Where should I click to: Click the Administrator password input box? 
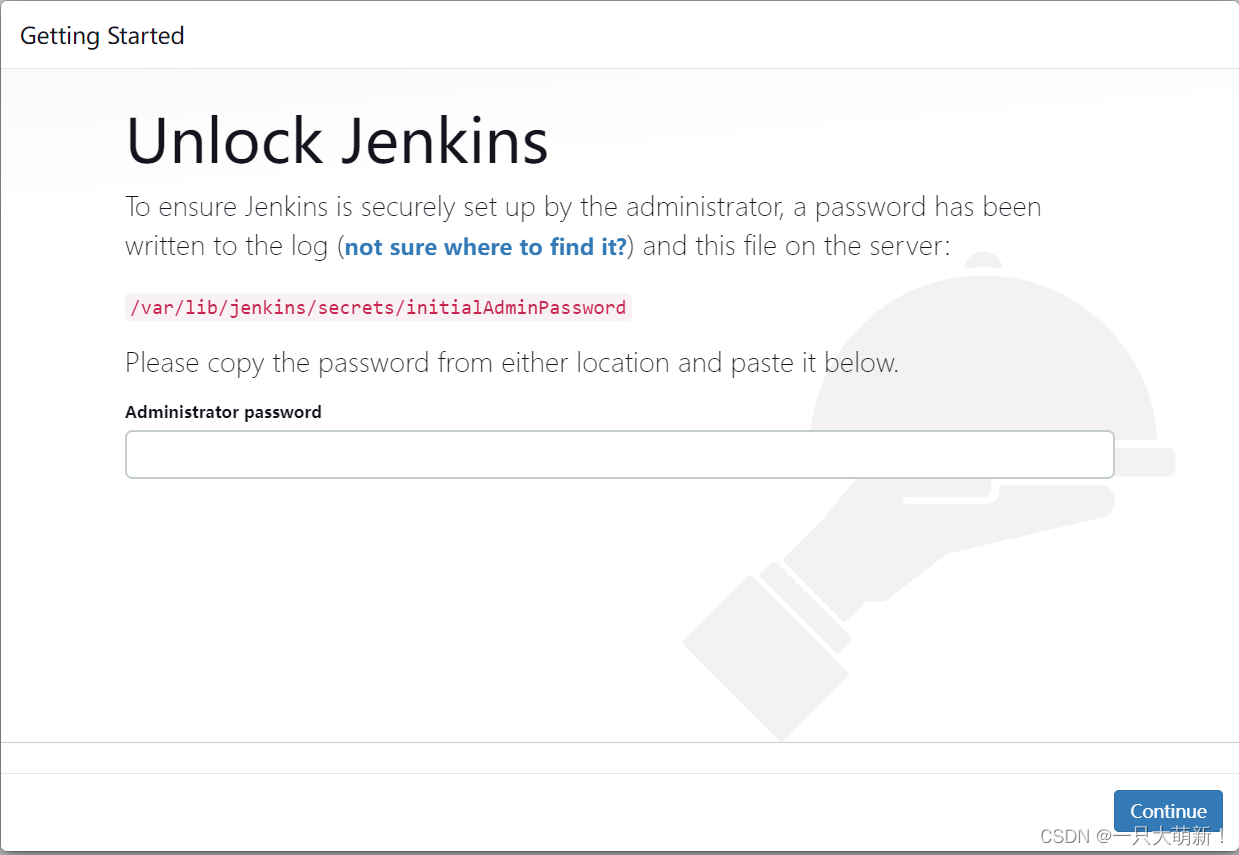coord(619,454)
